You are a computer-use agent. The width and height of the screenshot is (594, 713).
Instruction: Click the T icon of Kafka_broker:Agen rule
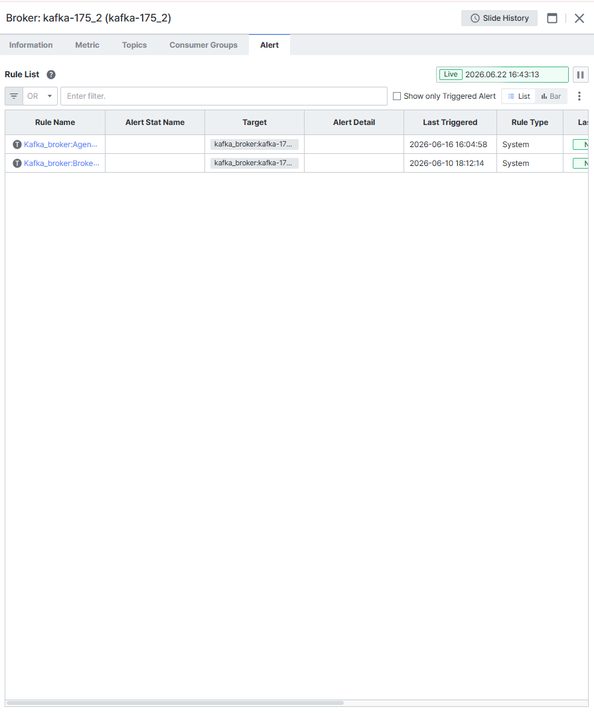click(17, 145)
